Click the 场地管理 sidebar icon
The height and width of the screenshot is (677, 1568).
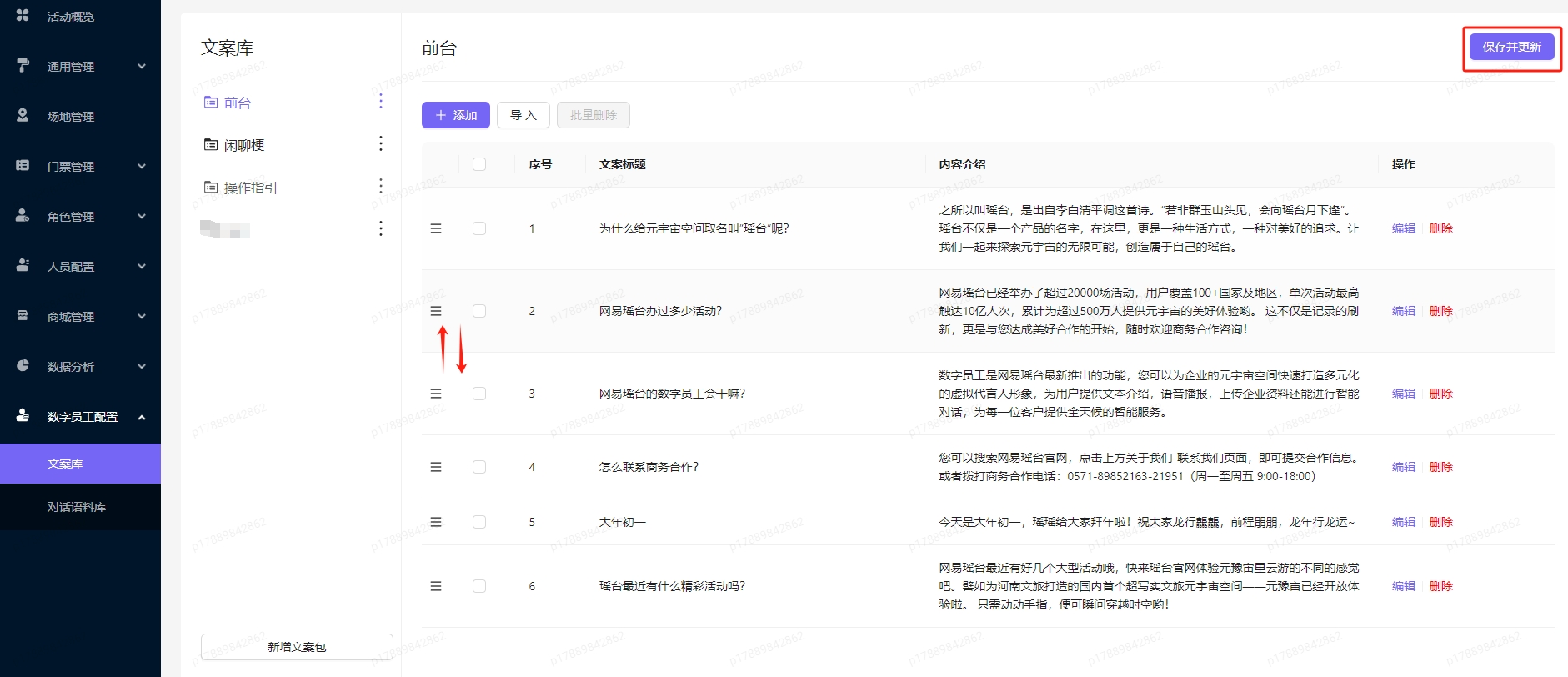pyautogui.click(x=23, y=115)
